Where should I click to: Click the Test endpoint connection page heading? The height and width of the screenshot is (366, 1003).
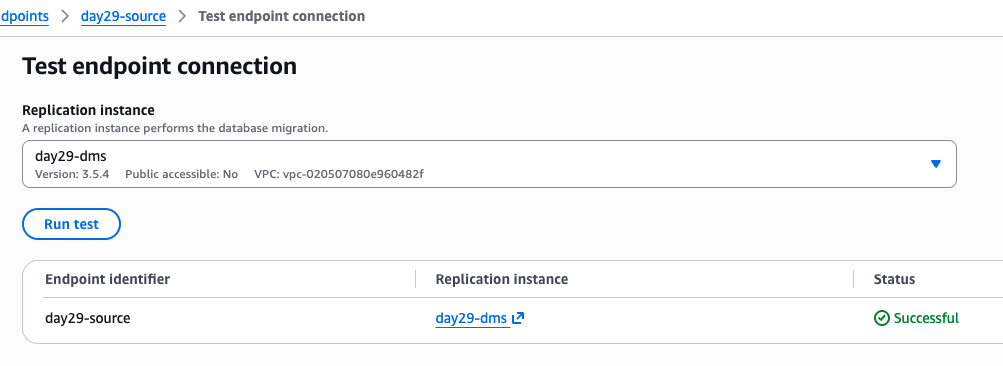coord(159,67)
